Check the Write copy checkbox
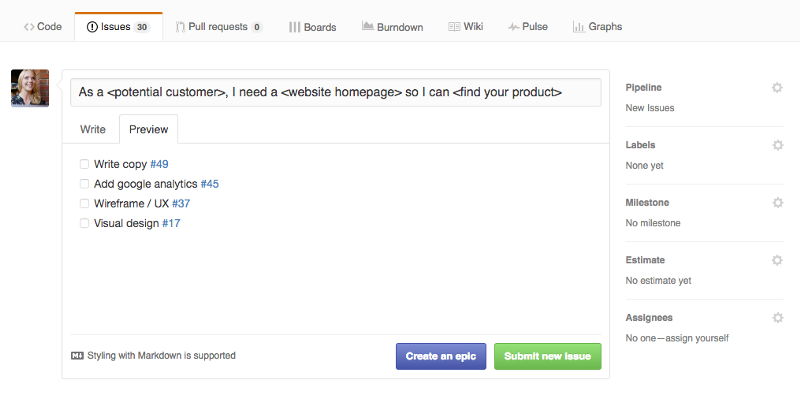This screenshot has height=393, width=800. (x=84, y=164)
